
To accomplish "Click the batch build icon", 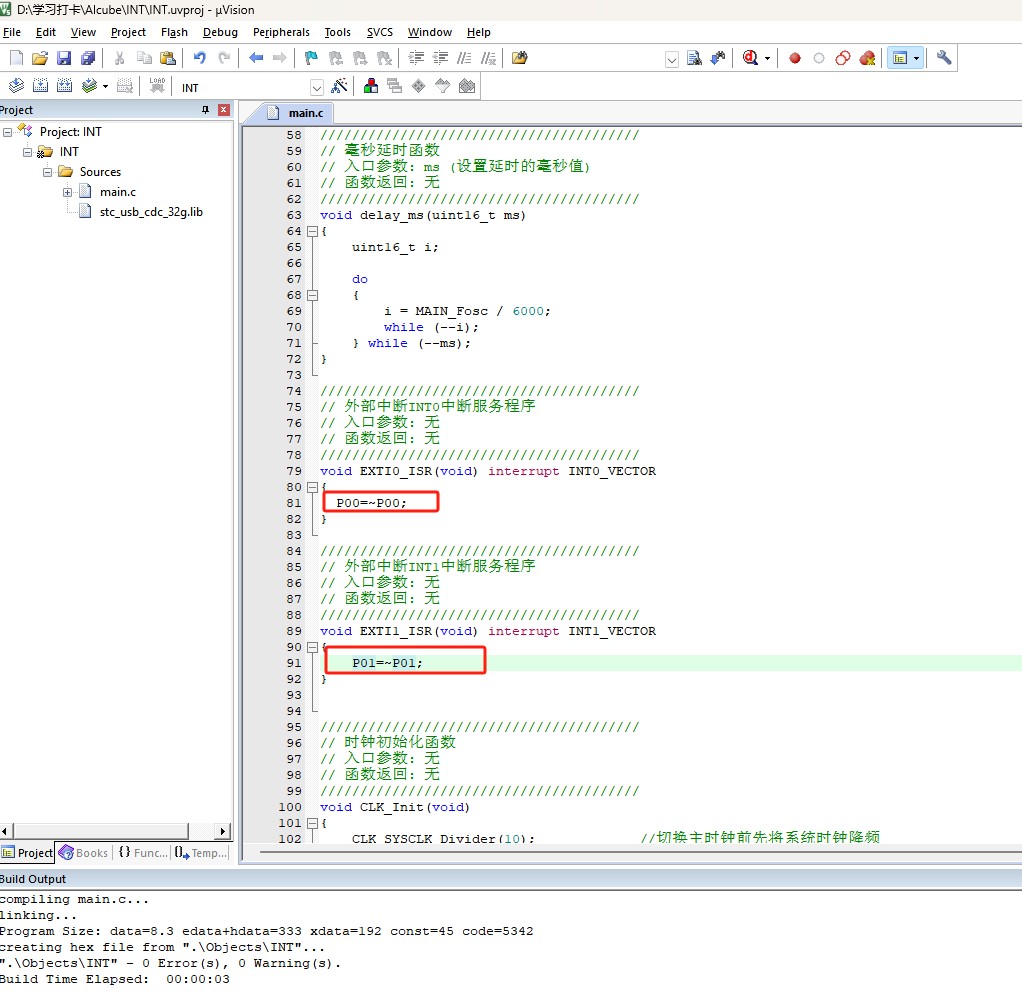I will point(89,86).
